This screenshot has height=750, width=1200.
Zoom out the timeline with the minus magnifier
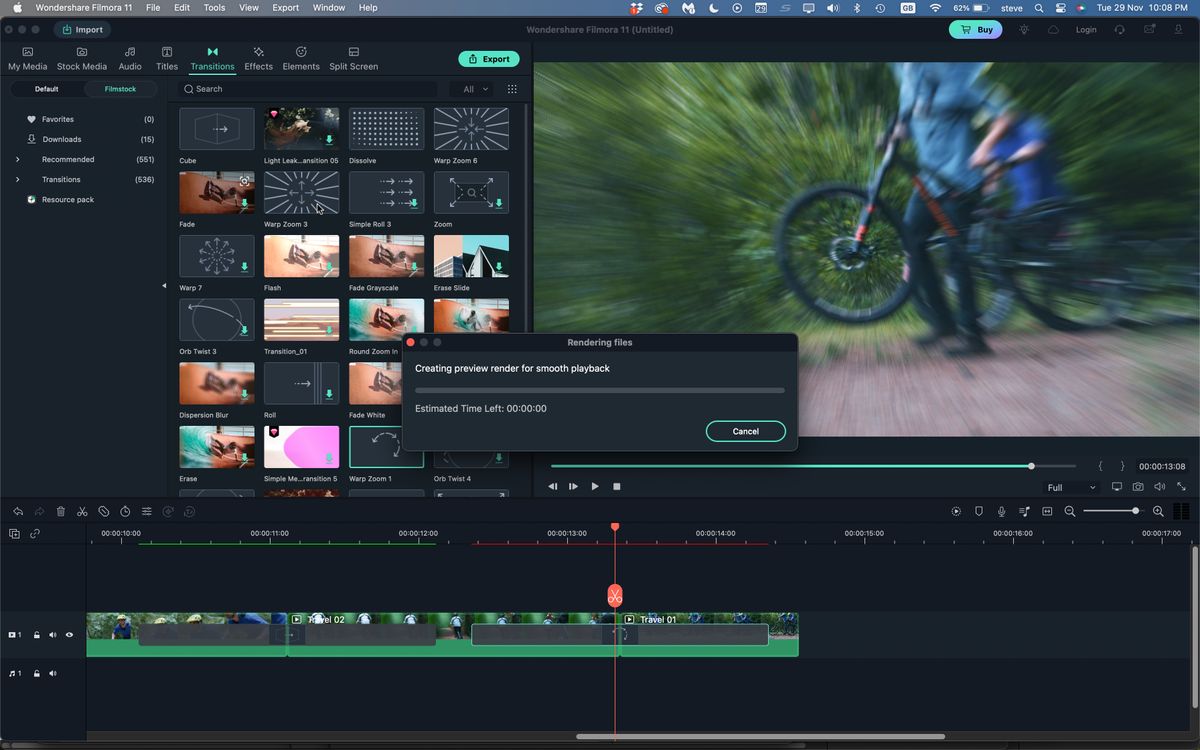1069,511
